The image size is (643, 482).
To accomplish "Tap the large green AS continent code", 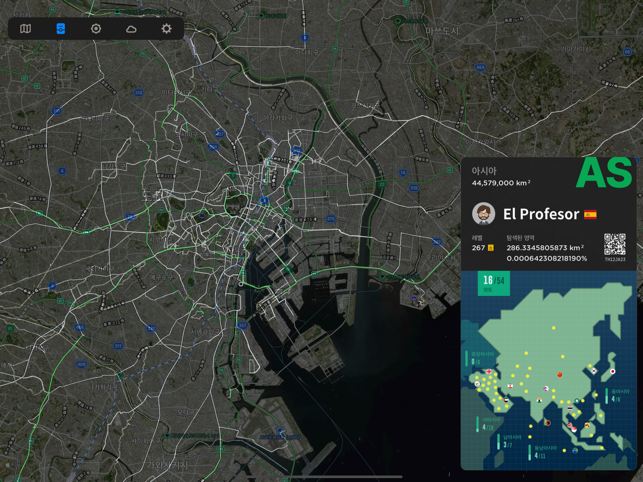I will tap(604, 173).
